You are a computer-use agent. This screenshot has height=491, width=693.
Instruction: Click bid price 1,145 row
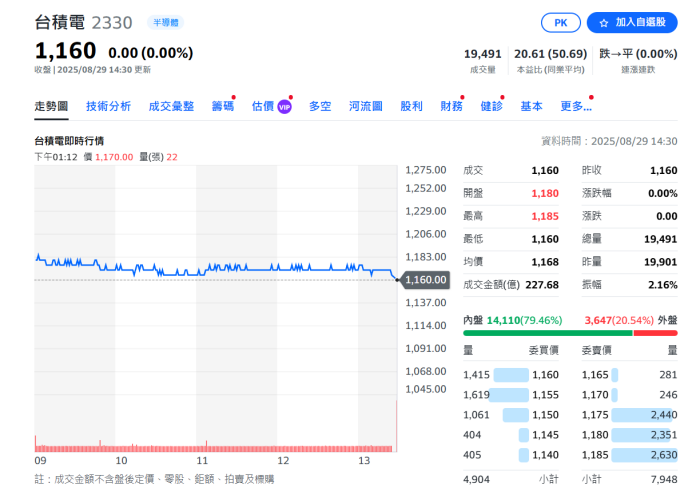pyautogui.click(x=511, y=435)
